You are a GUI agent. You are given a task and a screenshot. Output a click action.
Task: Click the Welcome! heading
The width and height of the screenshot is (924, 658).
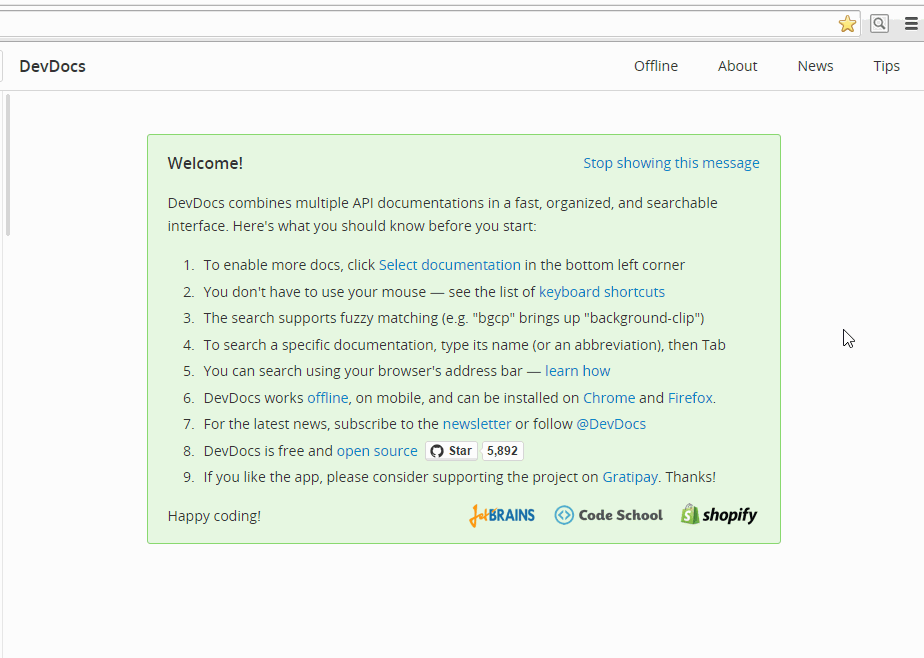coord(205,163)
